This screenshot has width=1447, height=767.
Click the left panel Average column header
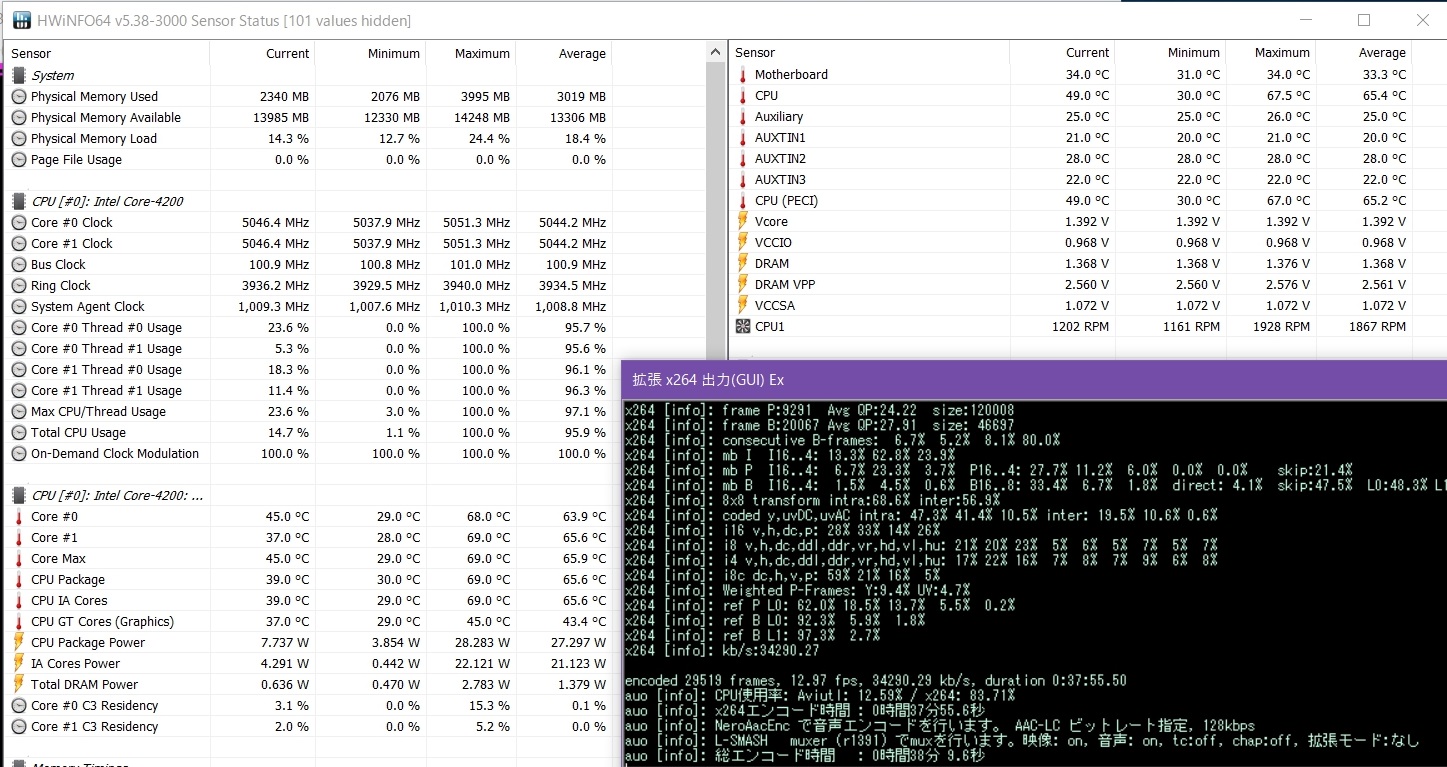(564, 54)
